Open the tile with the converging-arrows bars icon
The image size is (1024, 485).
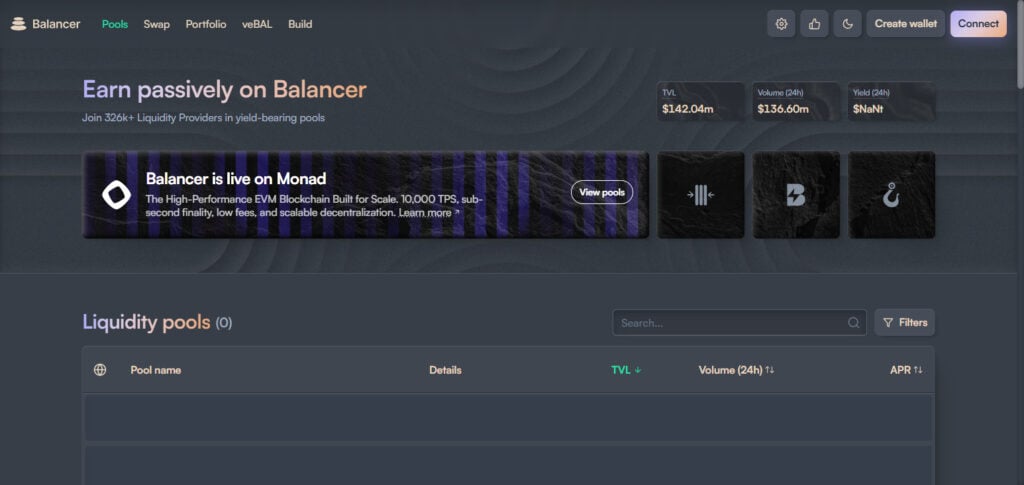[701, 195]
